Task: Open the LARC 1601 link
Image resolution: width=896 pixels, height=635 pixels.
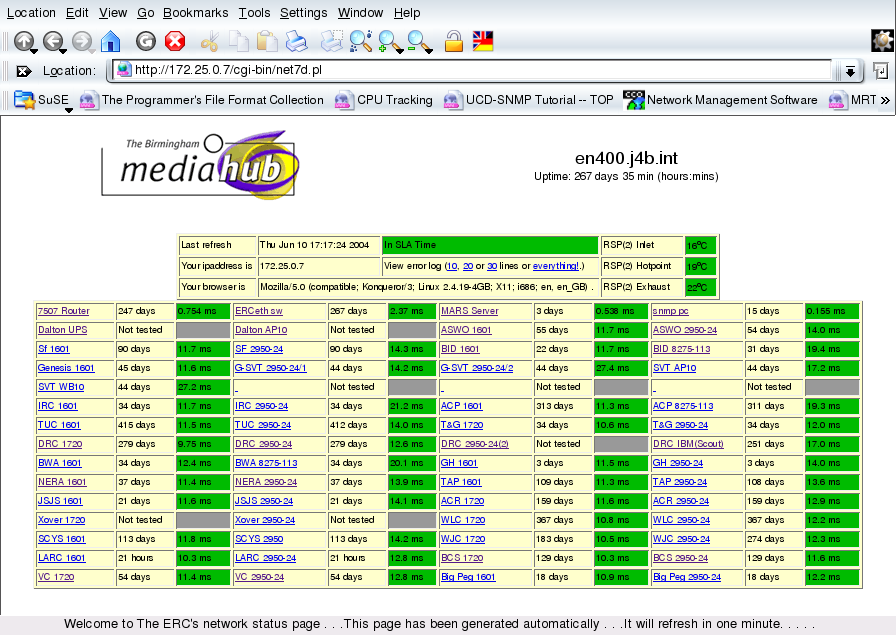Action: pyautogui.click(x=61, y=558)
